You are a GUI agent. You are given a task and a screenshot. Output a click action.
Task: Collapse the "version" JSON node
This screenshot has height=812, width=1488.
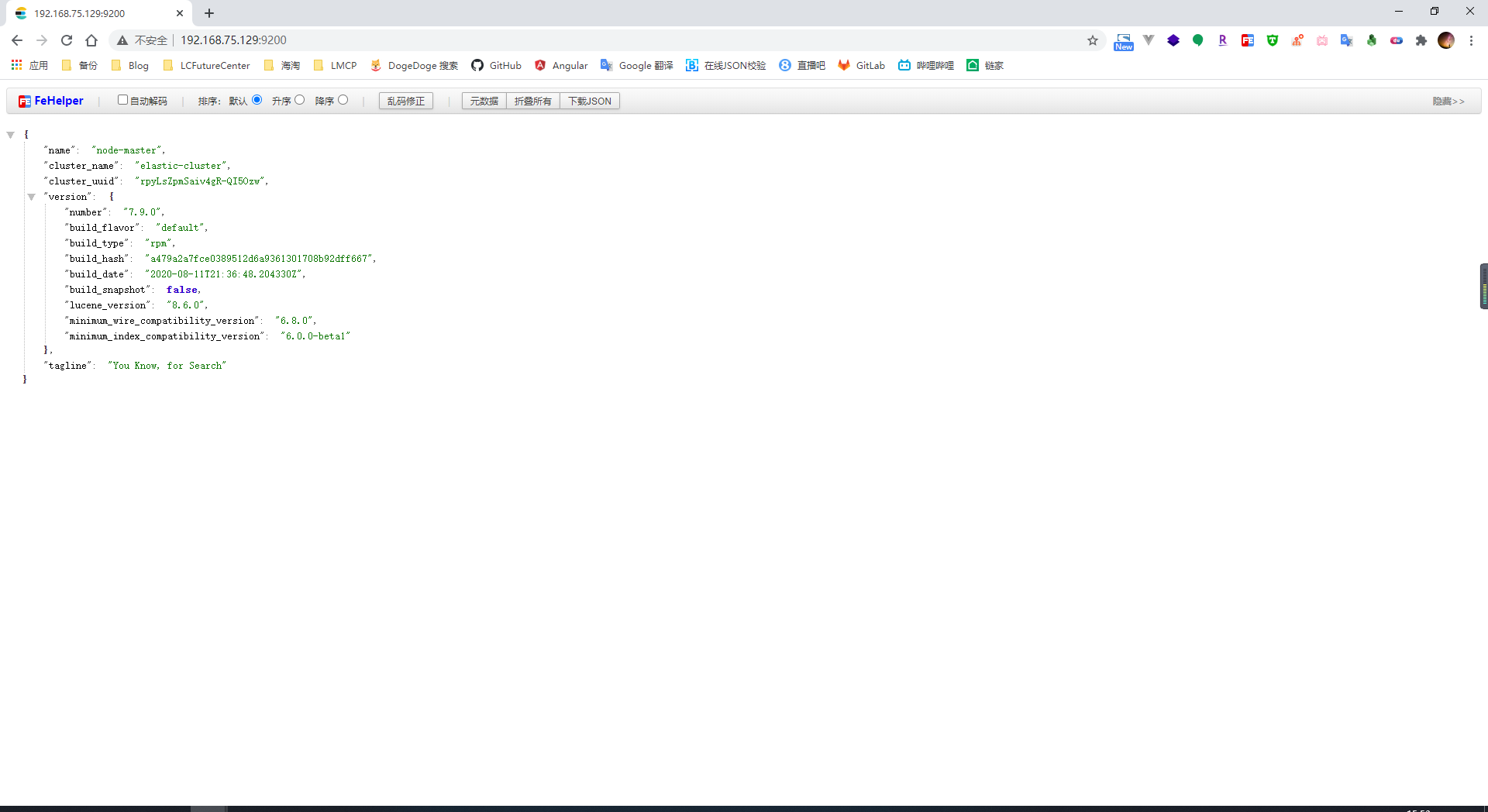point(32,197)
